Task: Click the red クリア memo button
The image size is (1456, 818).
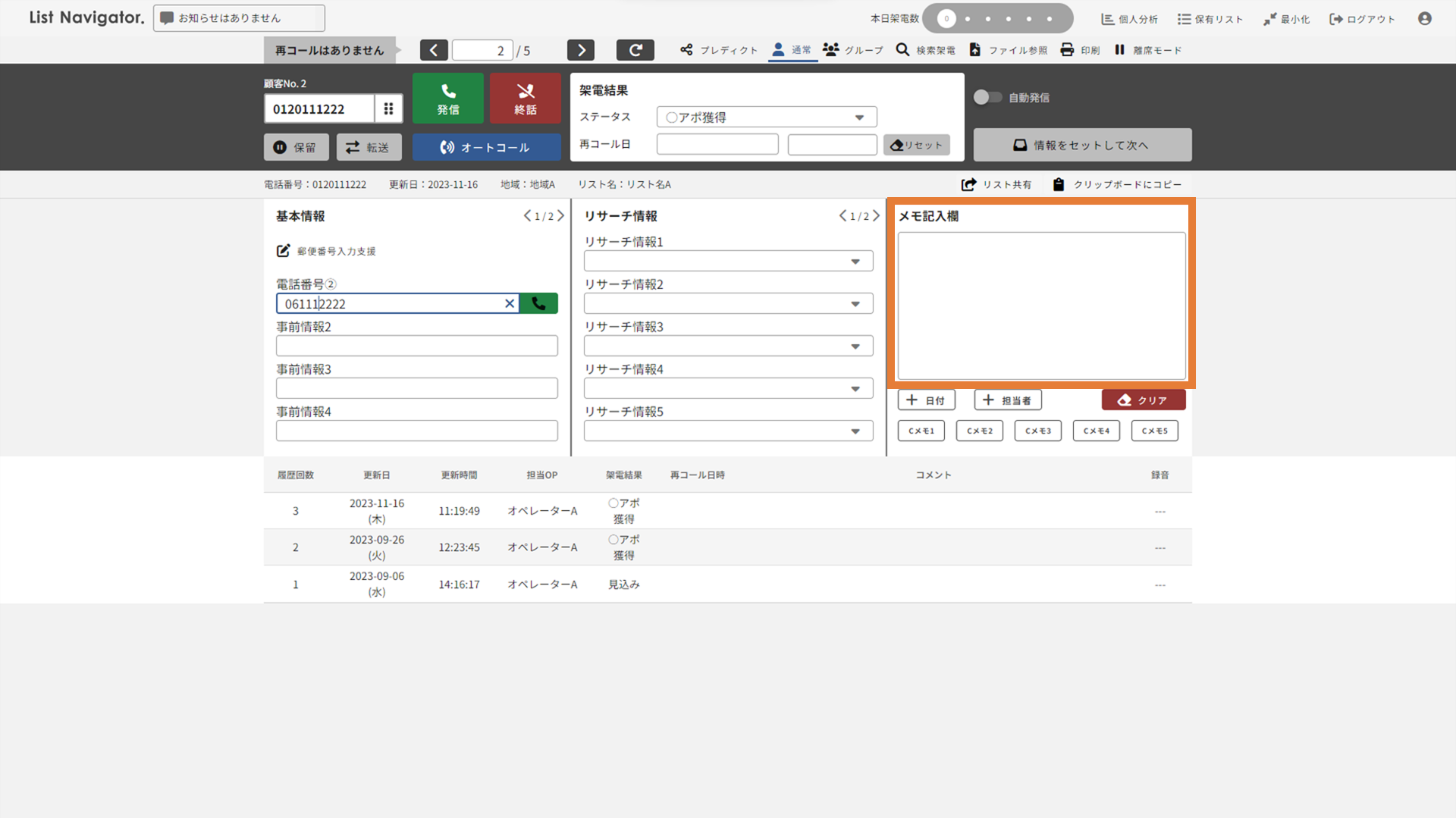Action: (x=1143, y=400)
